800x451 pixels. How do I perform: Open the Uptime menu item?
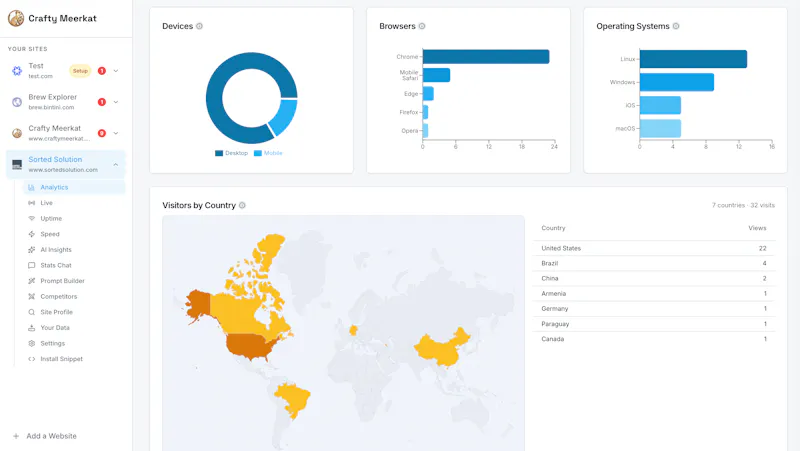click(74, 218)
